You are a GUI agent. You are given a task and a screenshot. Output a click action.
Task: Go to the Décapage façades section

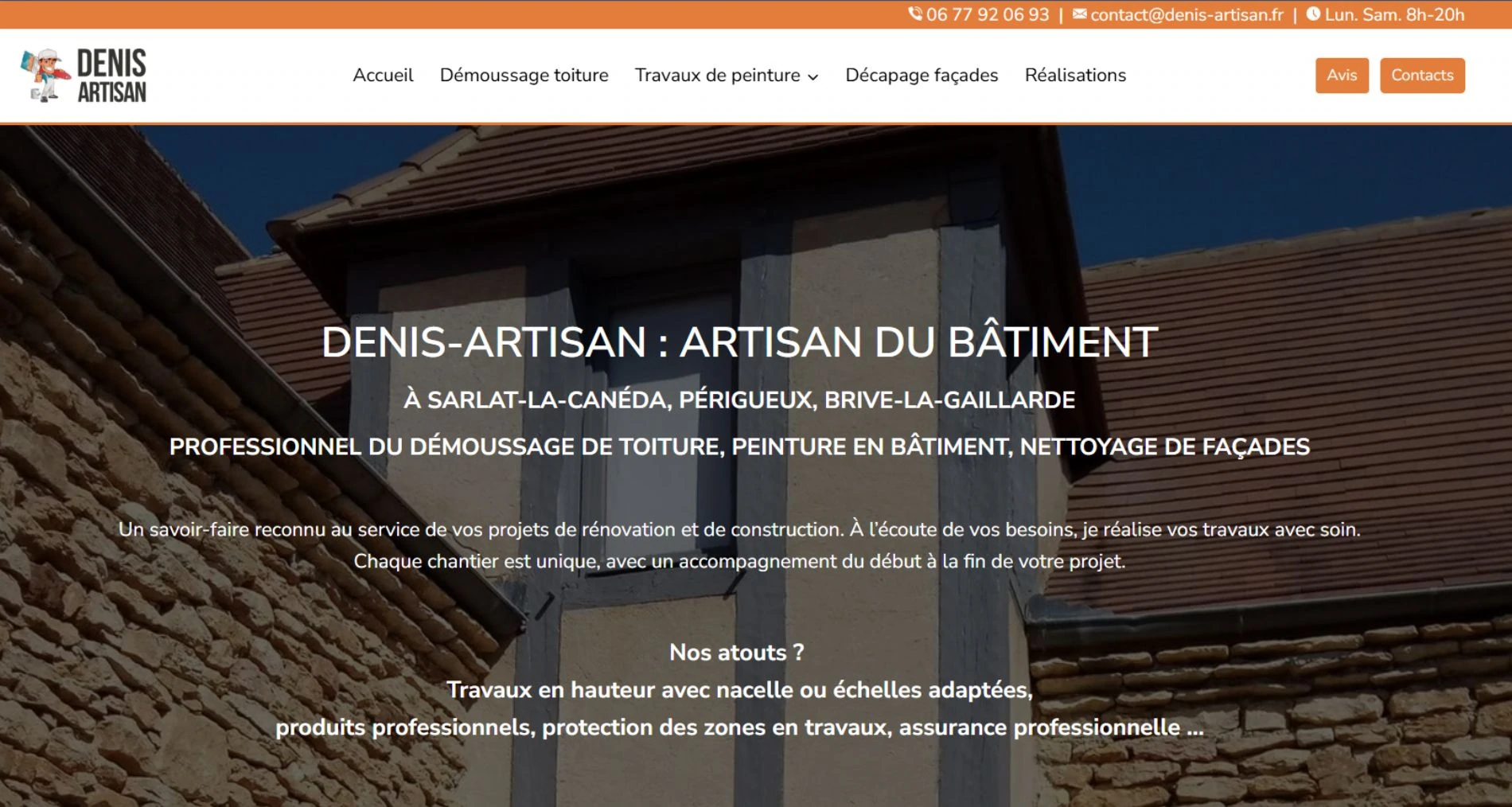coord(922,76)
